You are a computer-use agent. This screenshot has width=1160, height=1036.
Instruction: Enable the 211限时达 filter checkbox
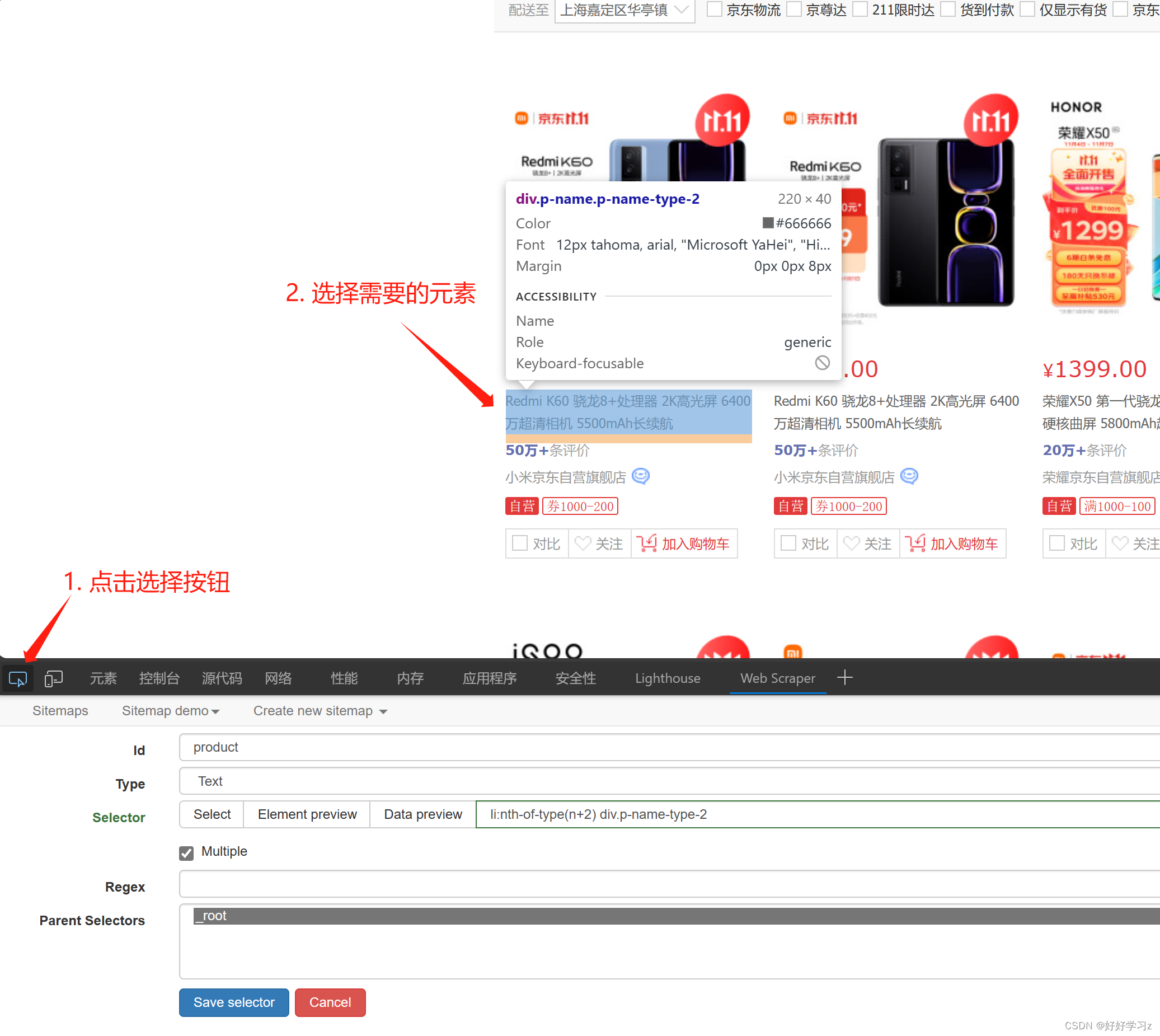click(x=860, y=9)
